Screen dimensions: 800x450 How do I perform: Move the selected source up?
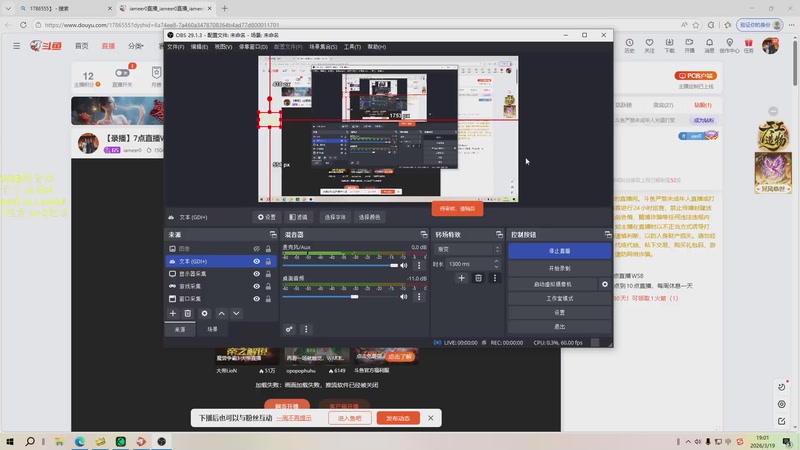(221, 313)
